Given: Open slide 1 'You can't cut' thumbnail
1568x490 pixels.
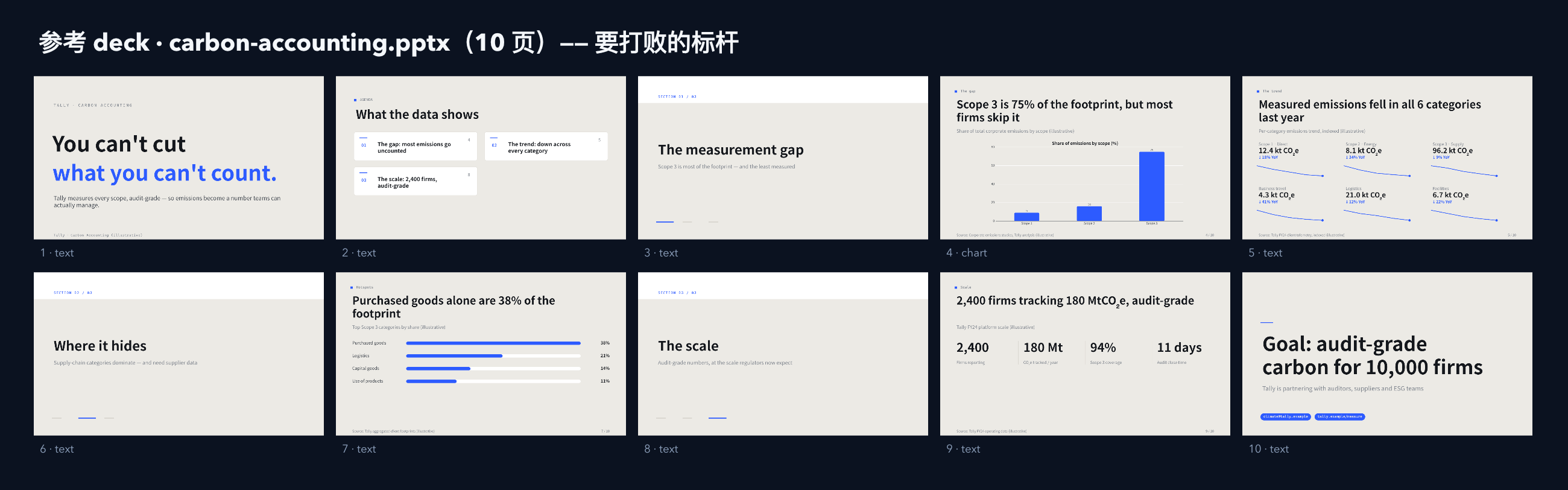Looking at the screenshot, I should [x=179, y=157].
